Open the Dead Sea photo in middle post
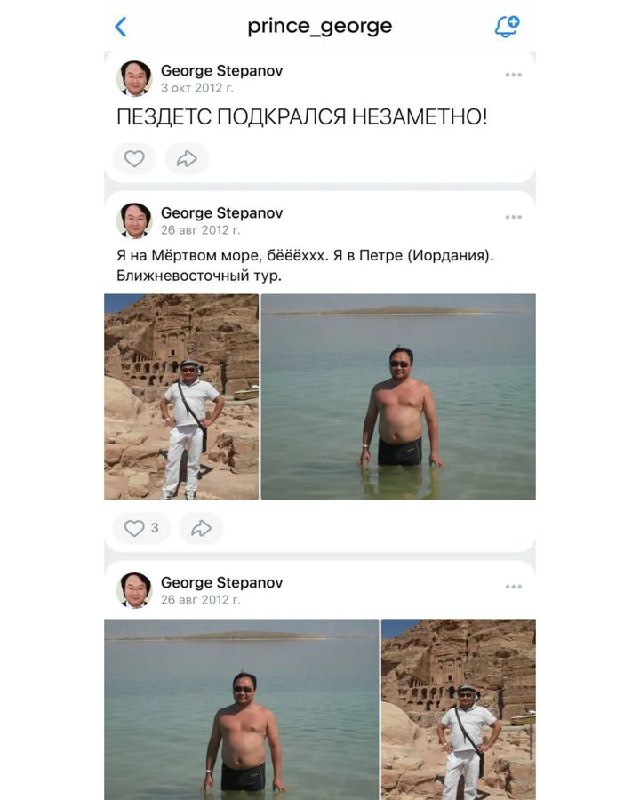 click(398, 396)
